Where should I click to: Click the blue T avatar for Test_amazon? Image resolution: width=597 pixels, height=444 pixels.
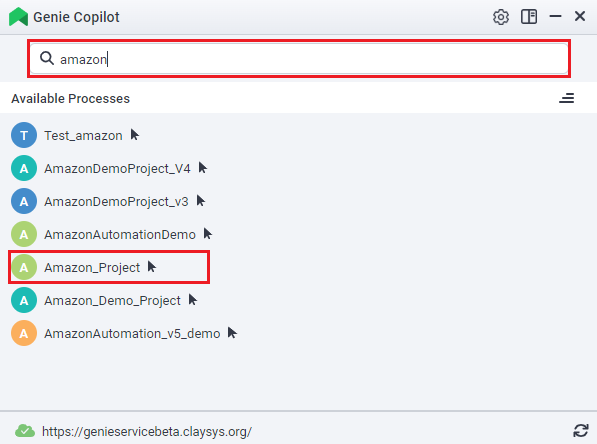pos(24,135)
